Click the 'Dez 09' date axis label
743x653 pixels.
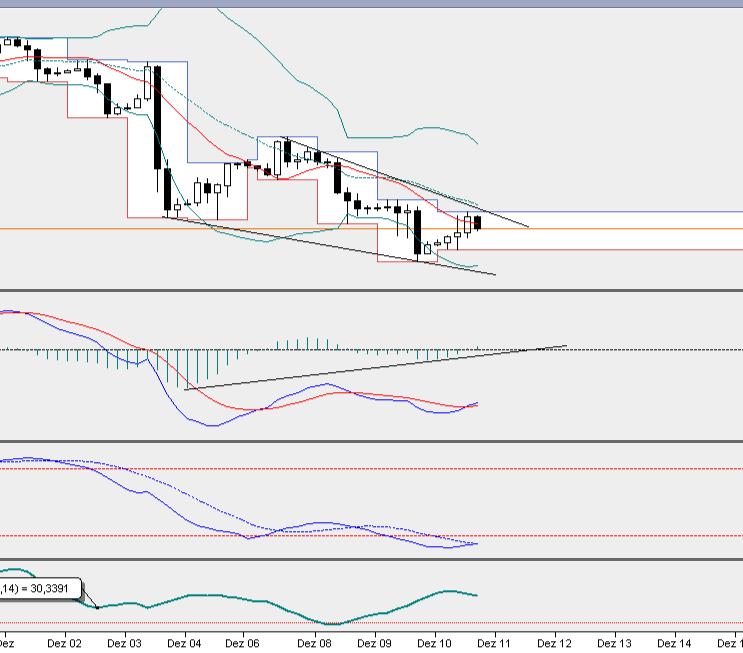tap(374, 643)
